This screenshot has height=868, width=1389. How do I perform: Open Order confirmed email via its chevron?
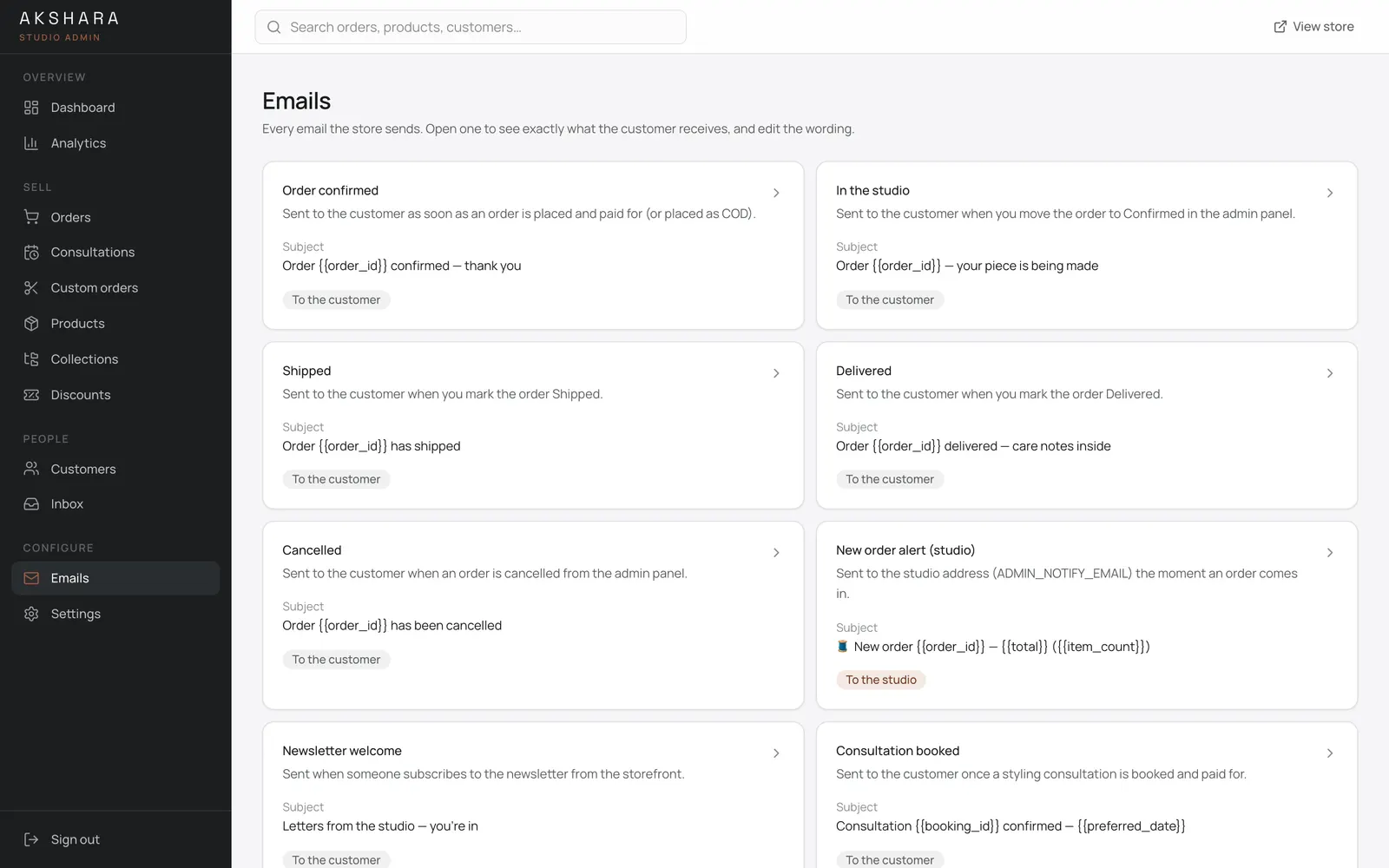(x=776, y=193)
